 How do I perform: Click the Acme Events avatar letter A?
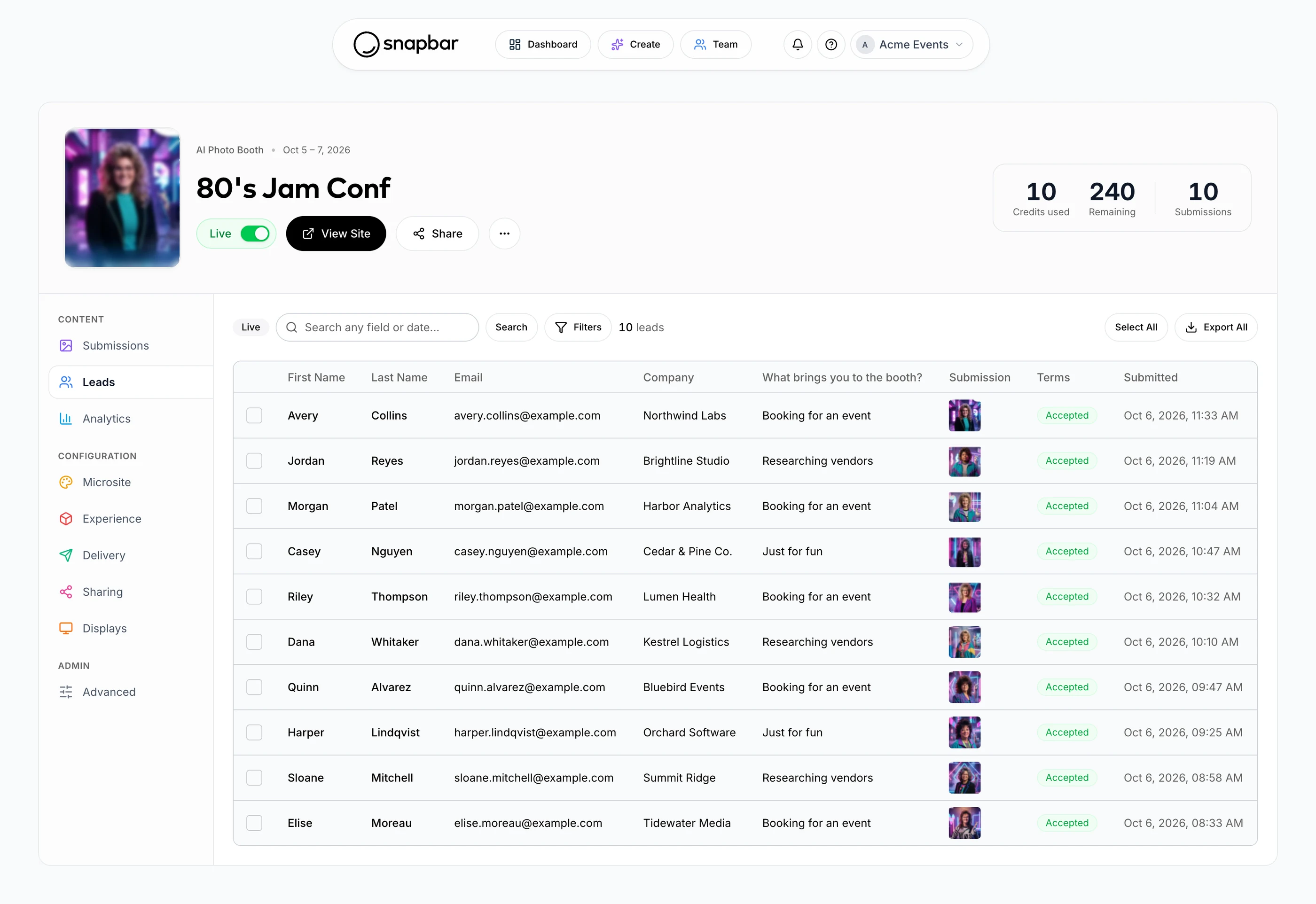click(864, 44)
